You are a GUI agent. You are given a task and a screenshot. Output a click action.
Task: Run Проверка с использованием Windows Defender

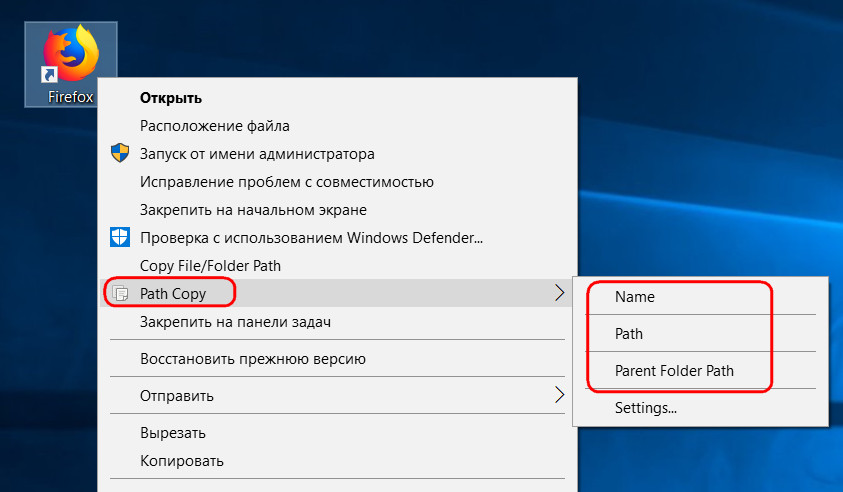click(x=311, y=238)
